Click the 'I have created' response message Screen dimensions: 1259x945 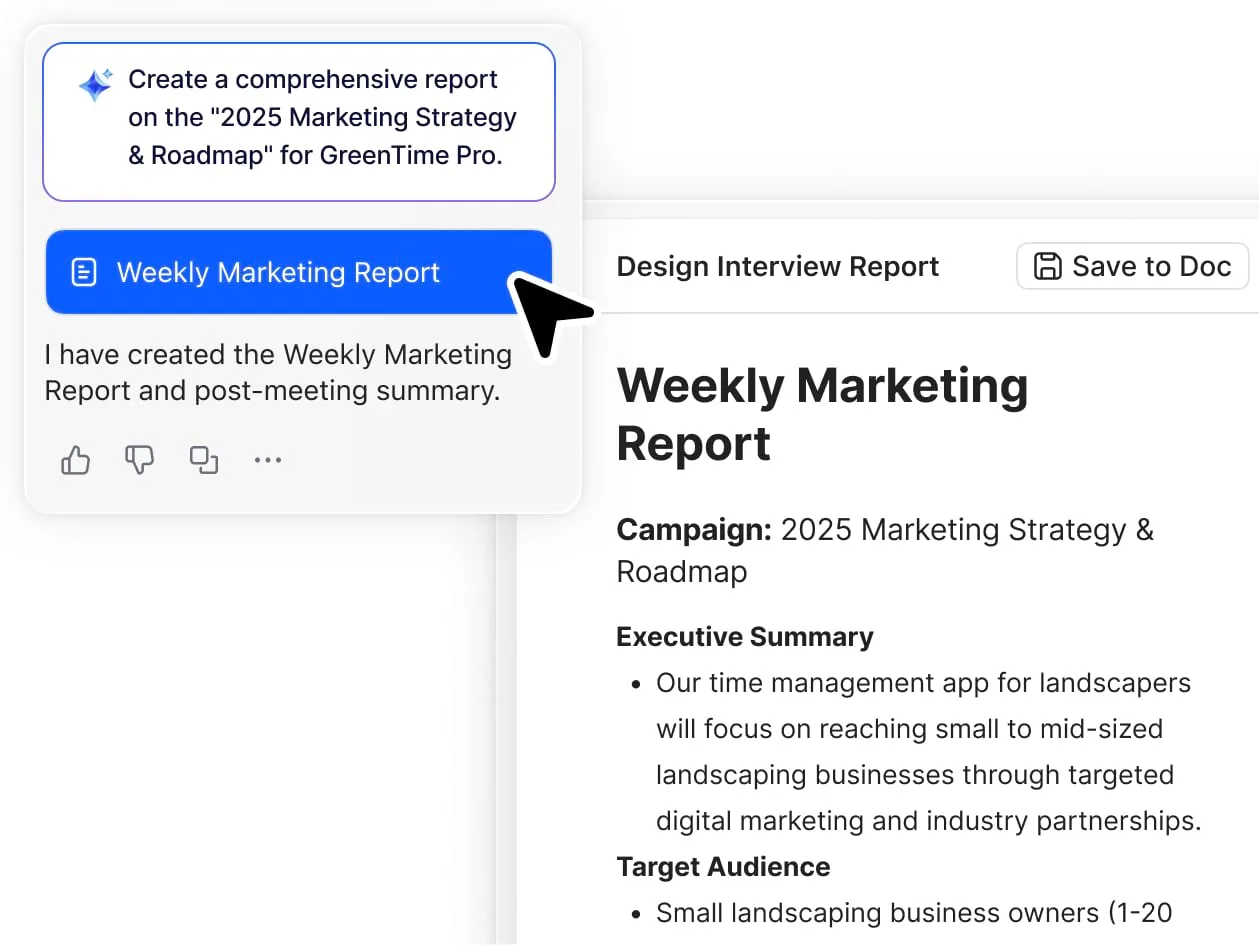pos(278,372)
